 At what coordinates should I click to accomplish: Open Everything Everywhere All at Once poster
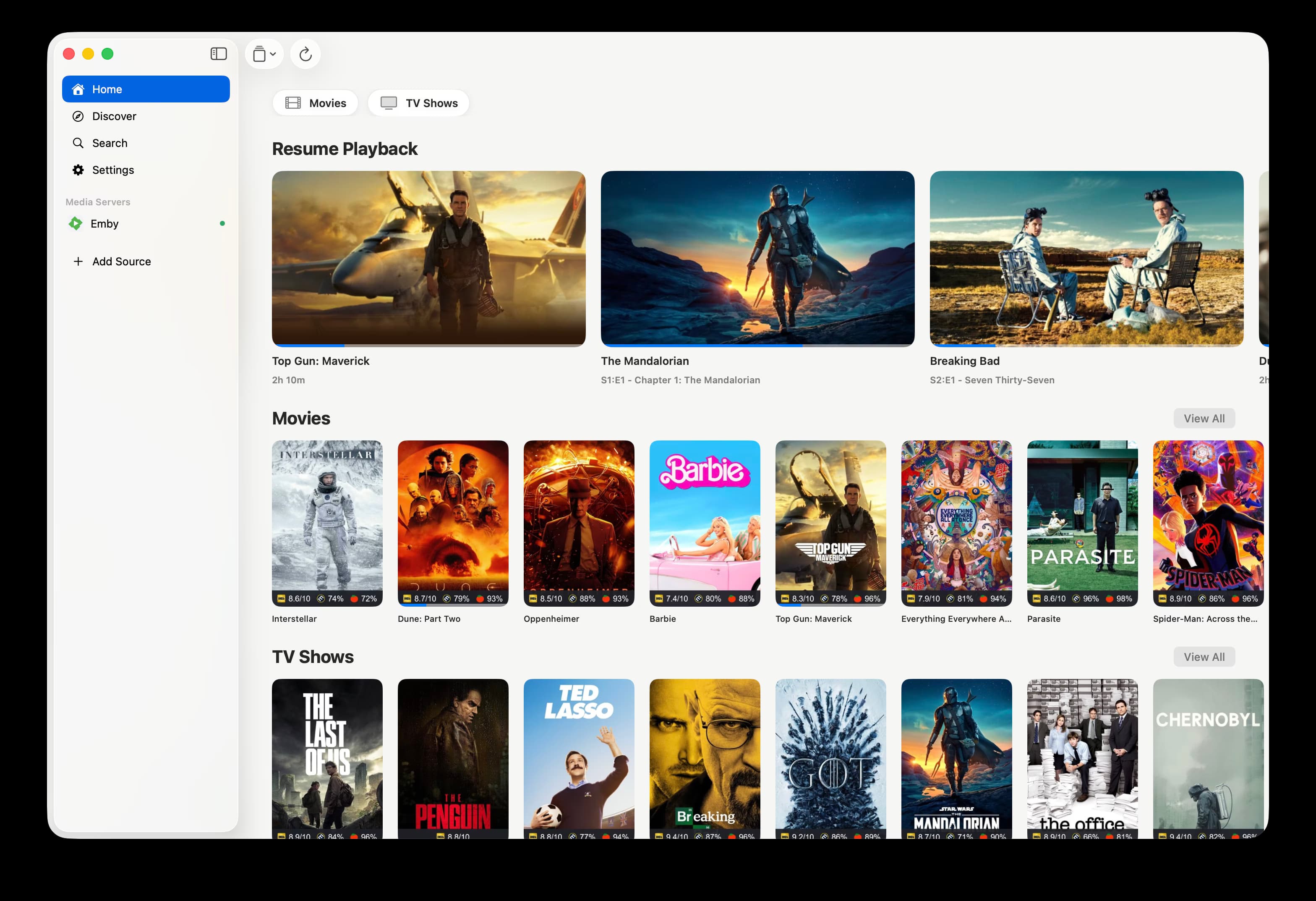[956, 523]
